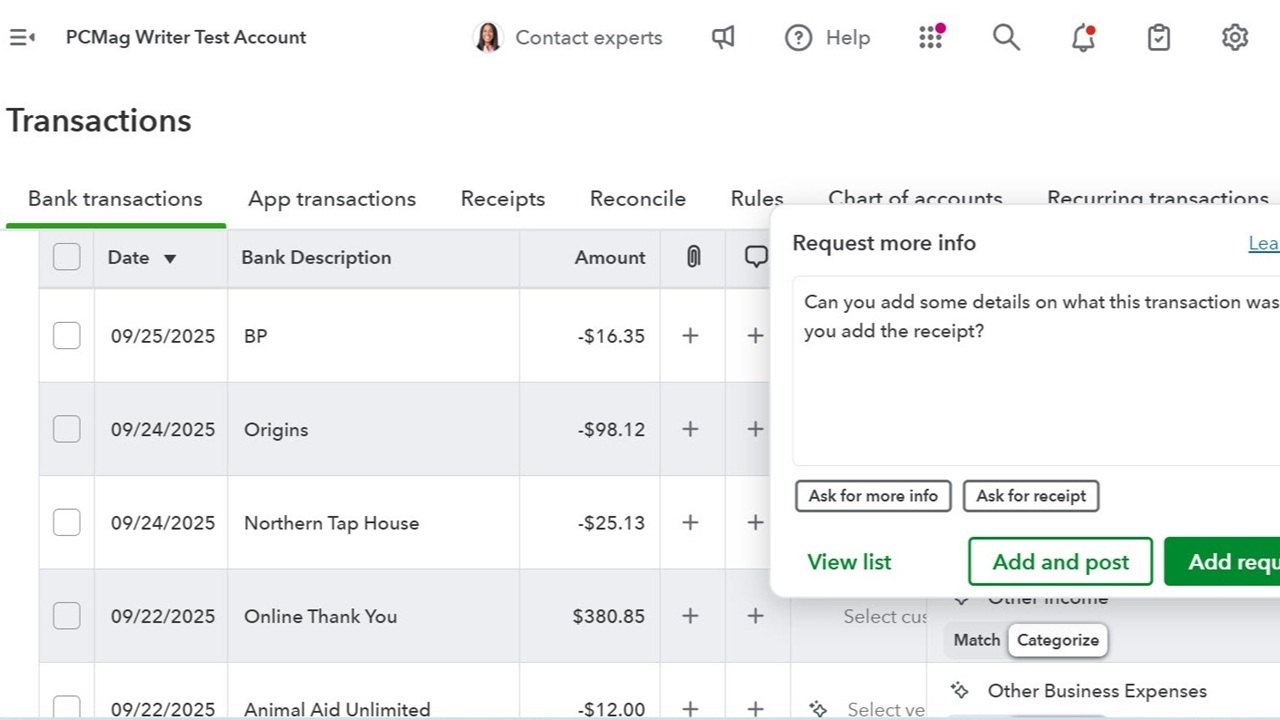Click inside the request message text box

tap(1036, 371)
